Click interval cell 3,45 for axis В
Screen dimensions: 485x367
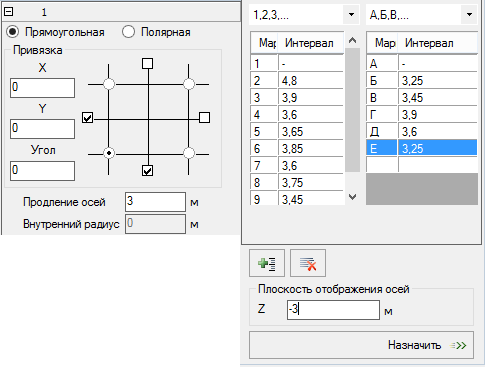coord(438,97)
